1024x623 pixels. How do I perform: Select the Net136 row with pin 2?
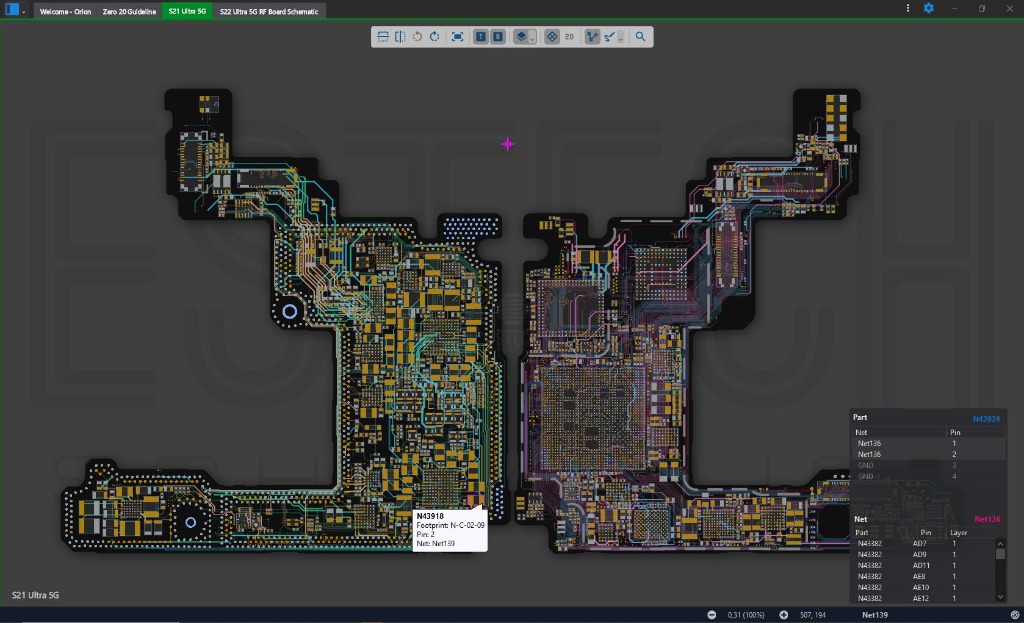coord(928,454)
